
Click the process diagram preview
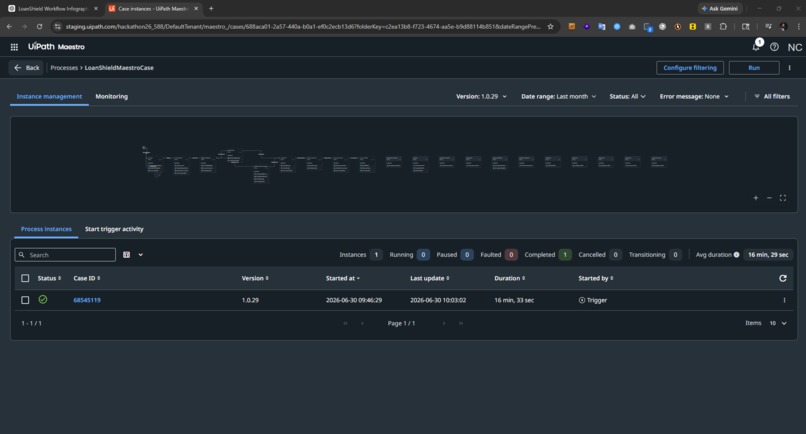click(x=404, y=164)
